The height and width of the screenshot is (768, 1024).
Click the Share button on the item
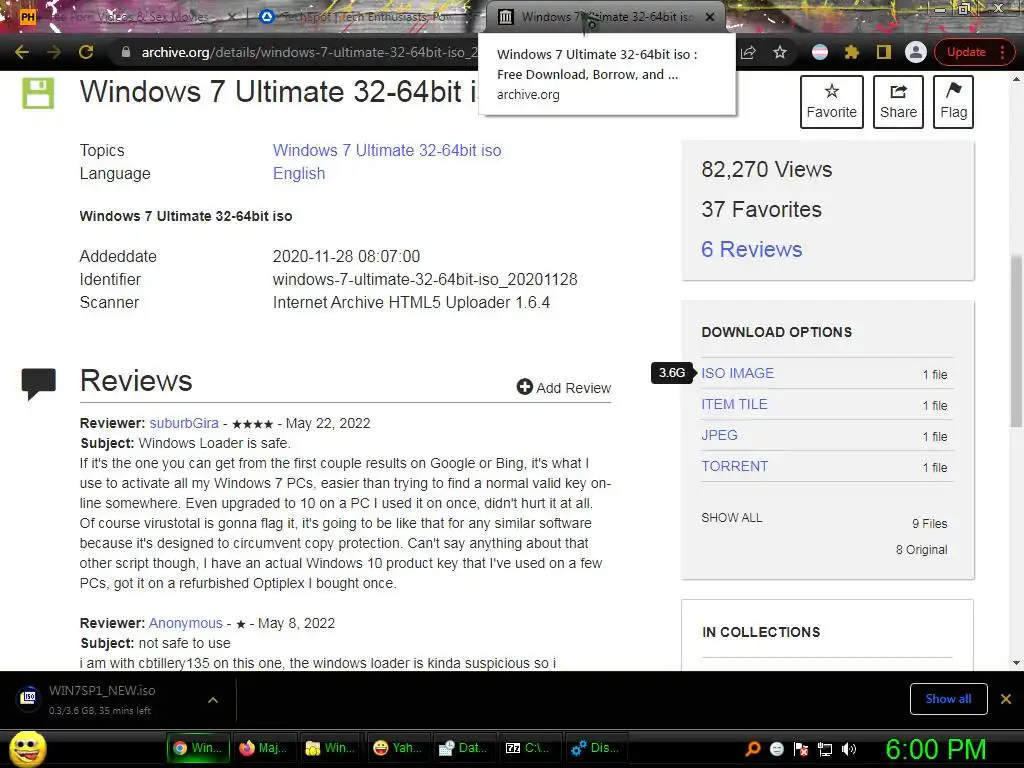click(x=898, y=101)
